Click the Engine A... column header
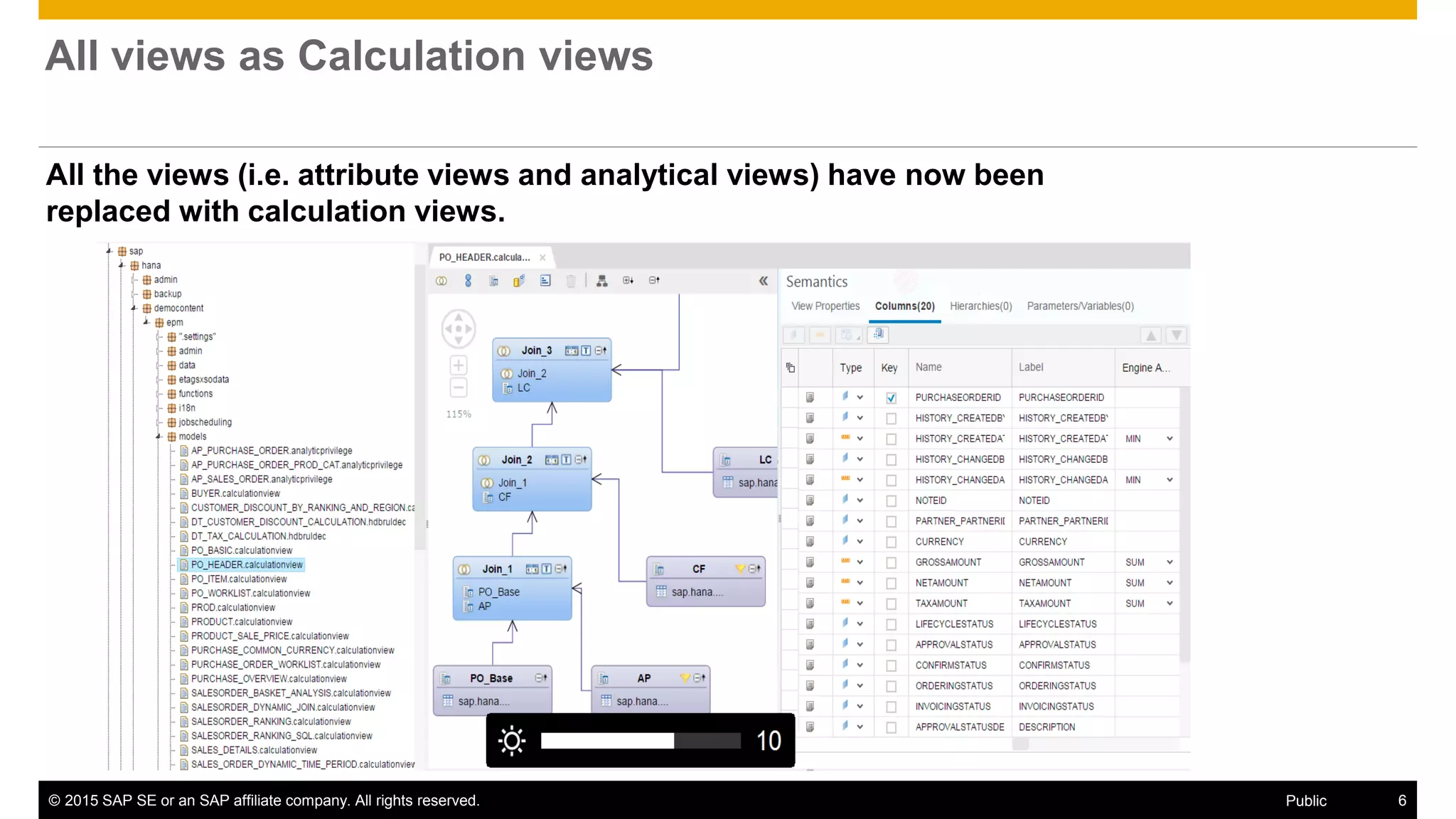 click(x=1146, y=368)
